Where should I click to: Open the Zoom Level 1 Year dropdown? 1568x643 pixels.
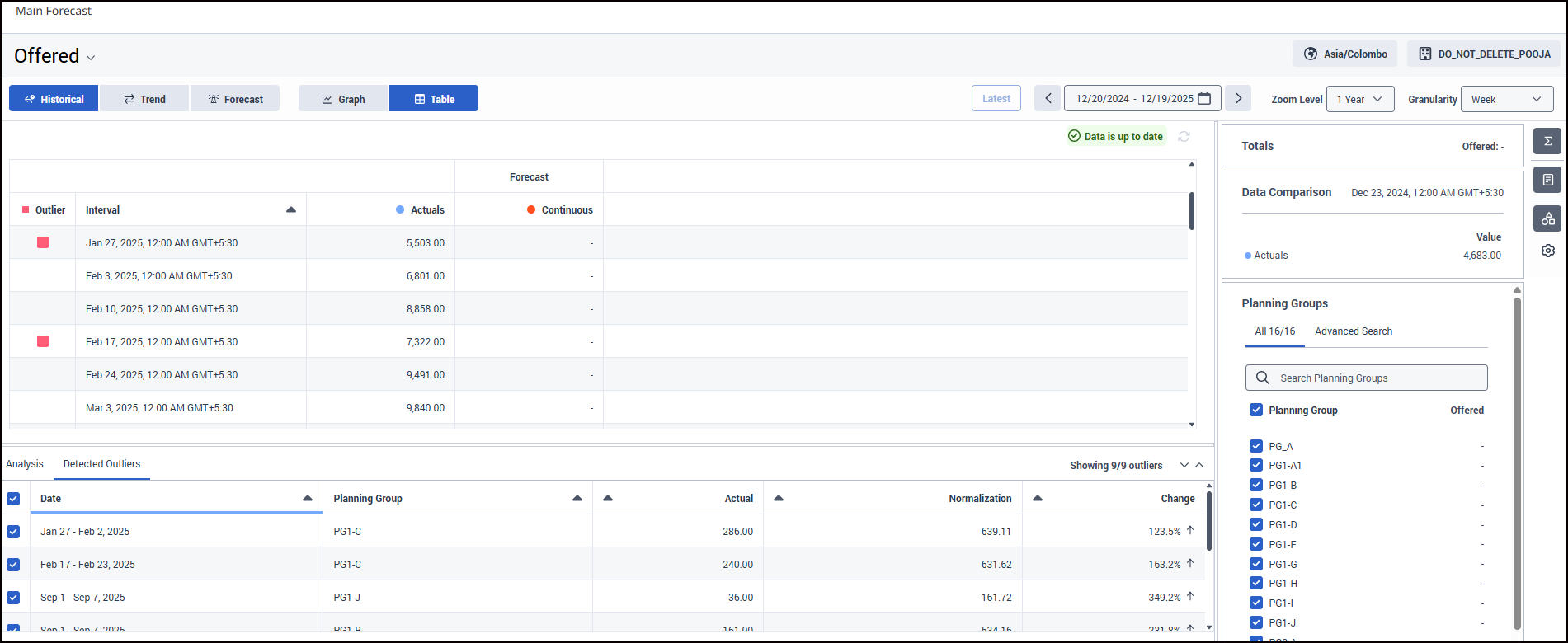1360,99
